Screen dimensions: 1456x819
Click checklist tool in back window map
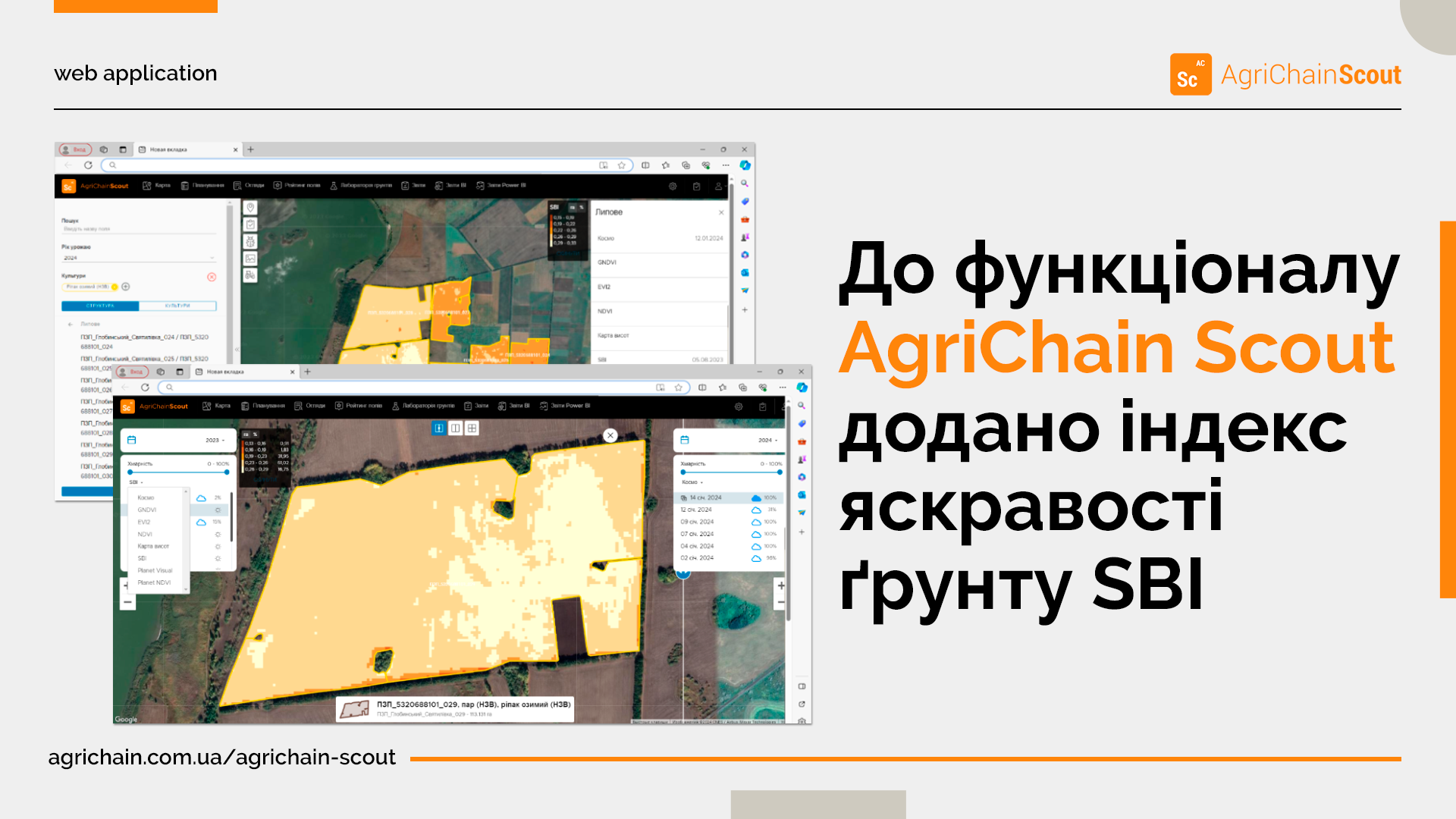click(x=250, y=224)
